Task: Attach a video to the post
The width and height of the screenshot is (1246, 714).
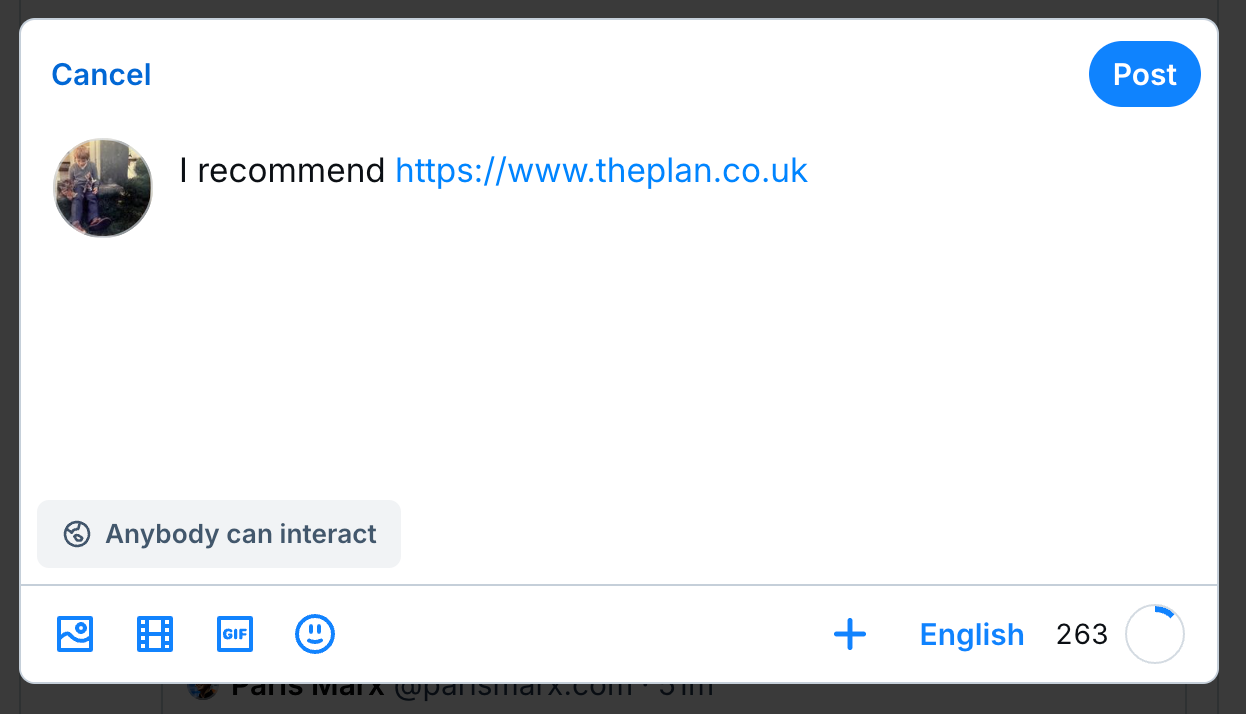Action: pos(155,634)
